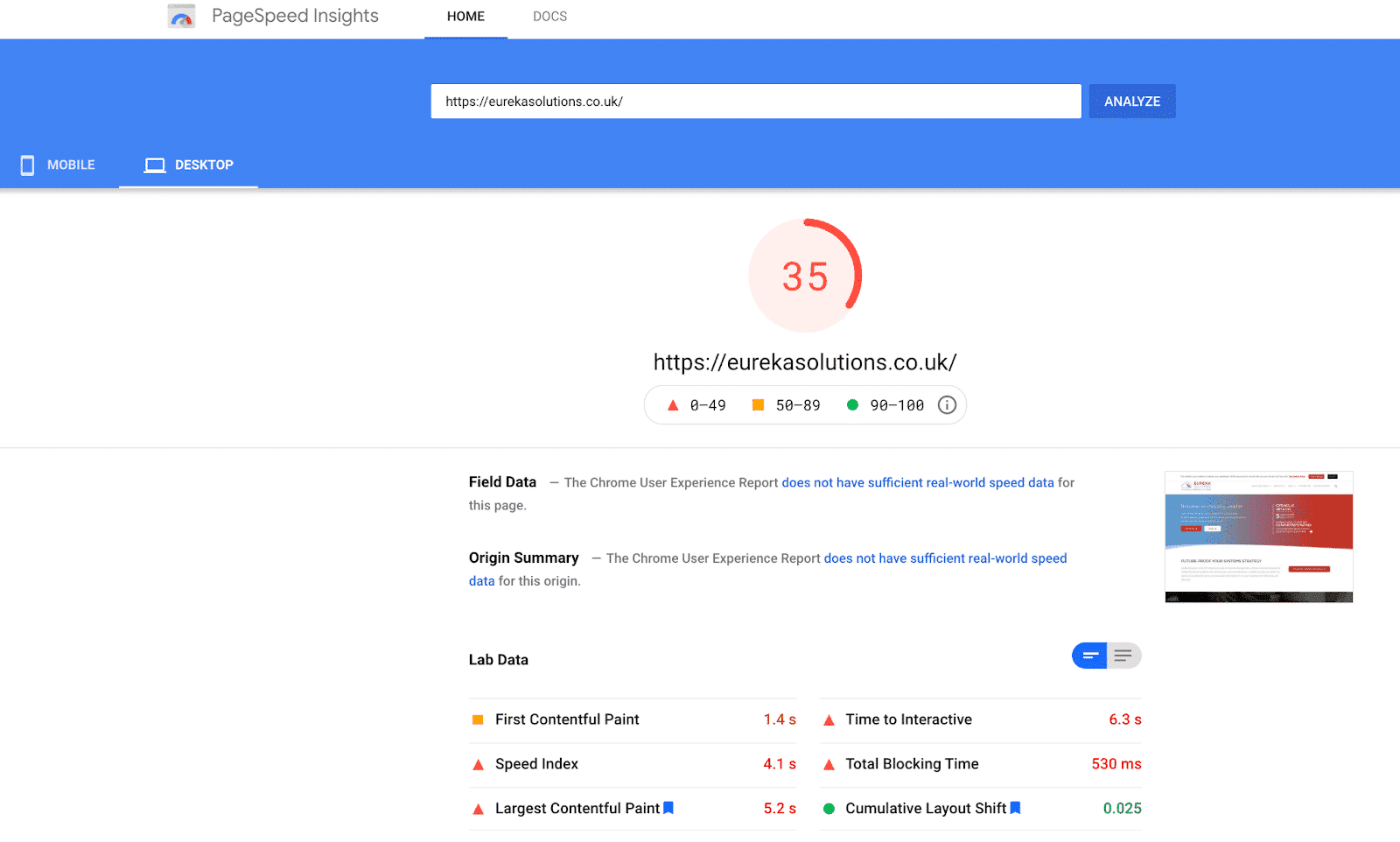Select the MOBILE report tab
This screenshot has height=842, width=1400.
coord(71,165)
